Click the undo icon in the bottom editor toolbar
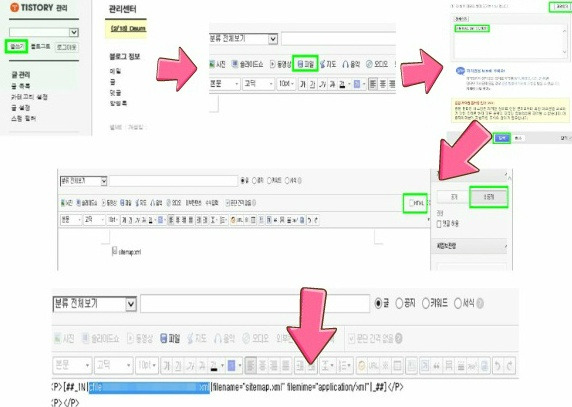572x407 pixels. point(498,365)
